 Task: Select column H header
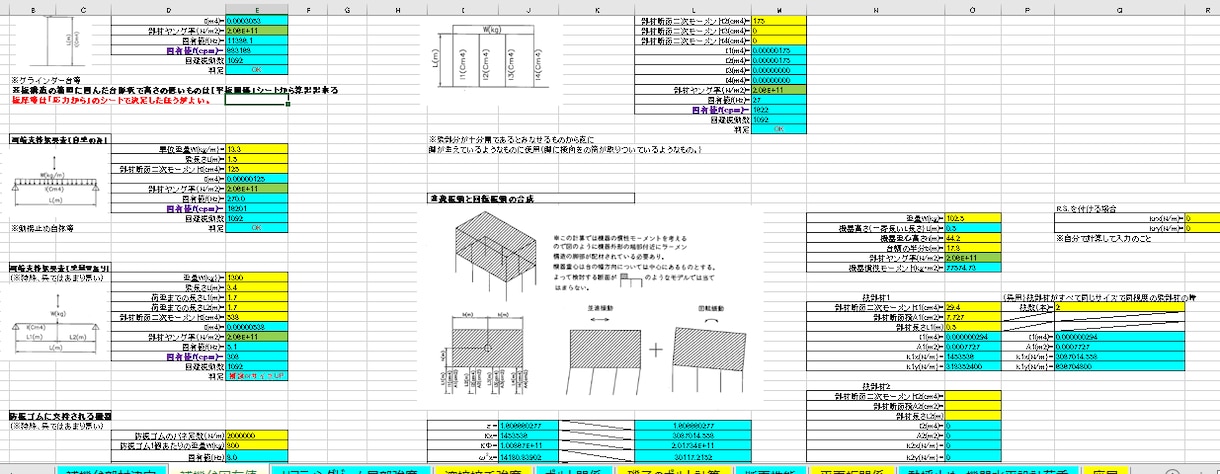[x=397, y=9]
